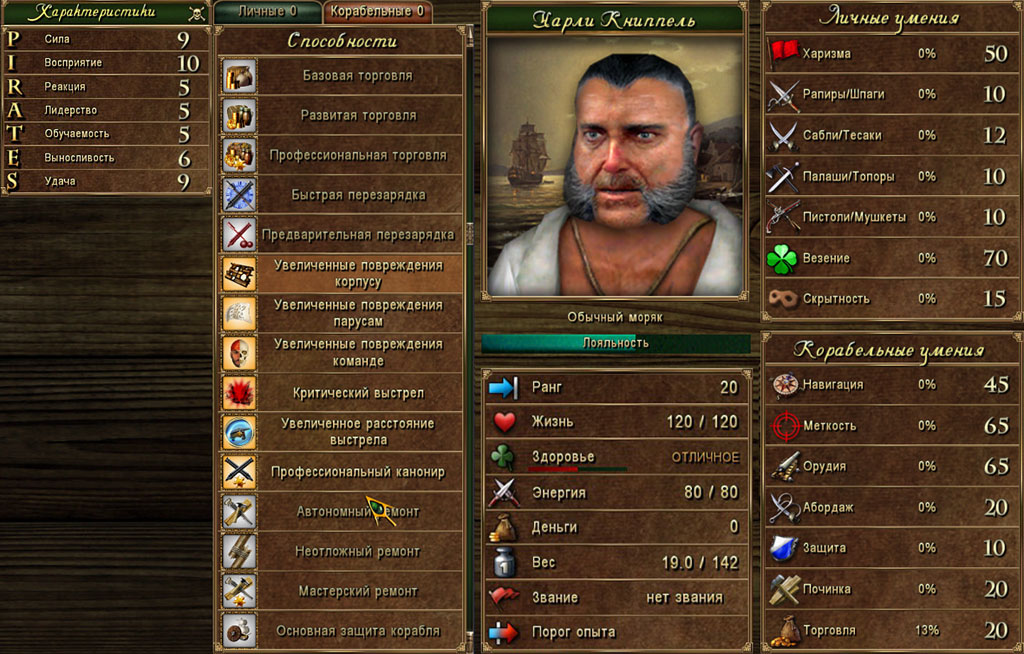The image size is (1024, 654).
Task: Click the Мастерский ремонт tools icon
Action: point(239,591)
